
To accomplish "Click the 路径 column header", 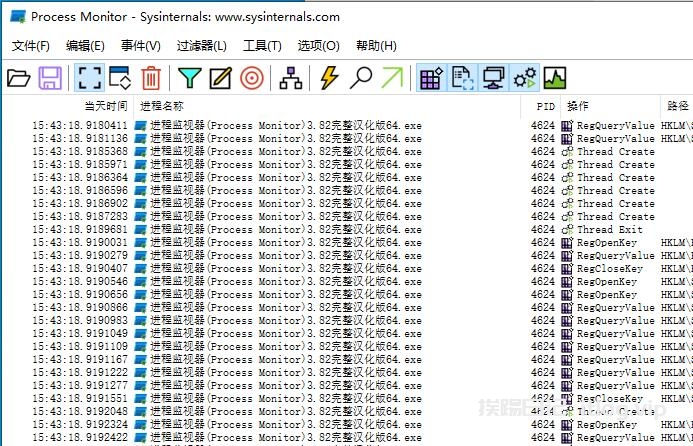I will click(x=678, y=106).
